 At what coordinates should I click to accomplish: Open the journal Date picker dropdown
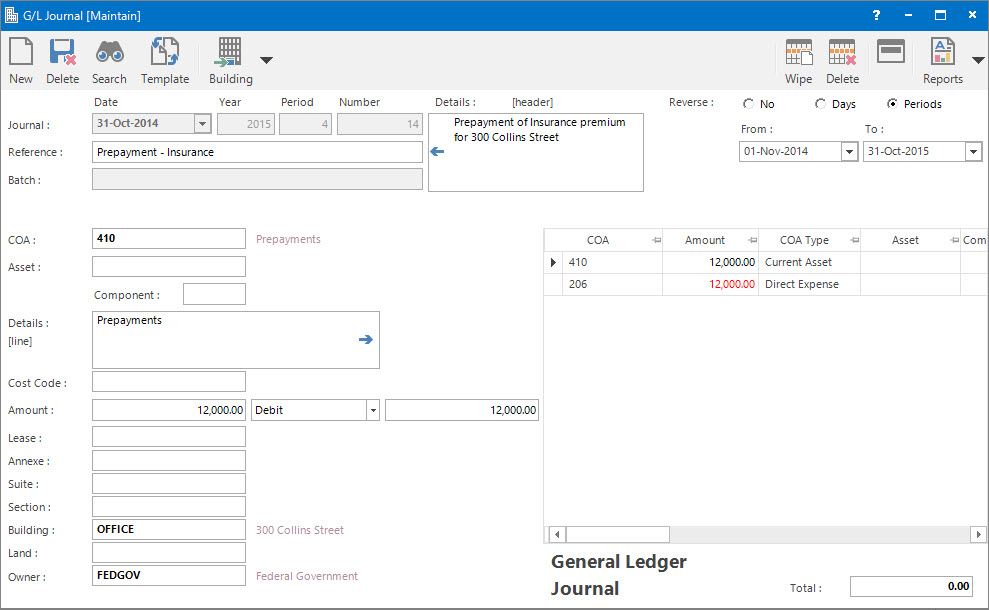(203, 122)
